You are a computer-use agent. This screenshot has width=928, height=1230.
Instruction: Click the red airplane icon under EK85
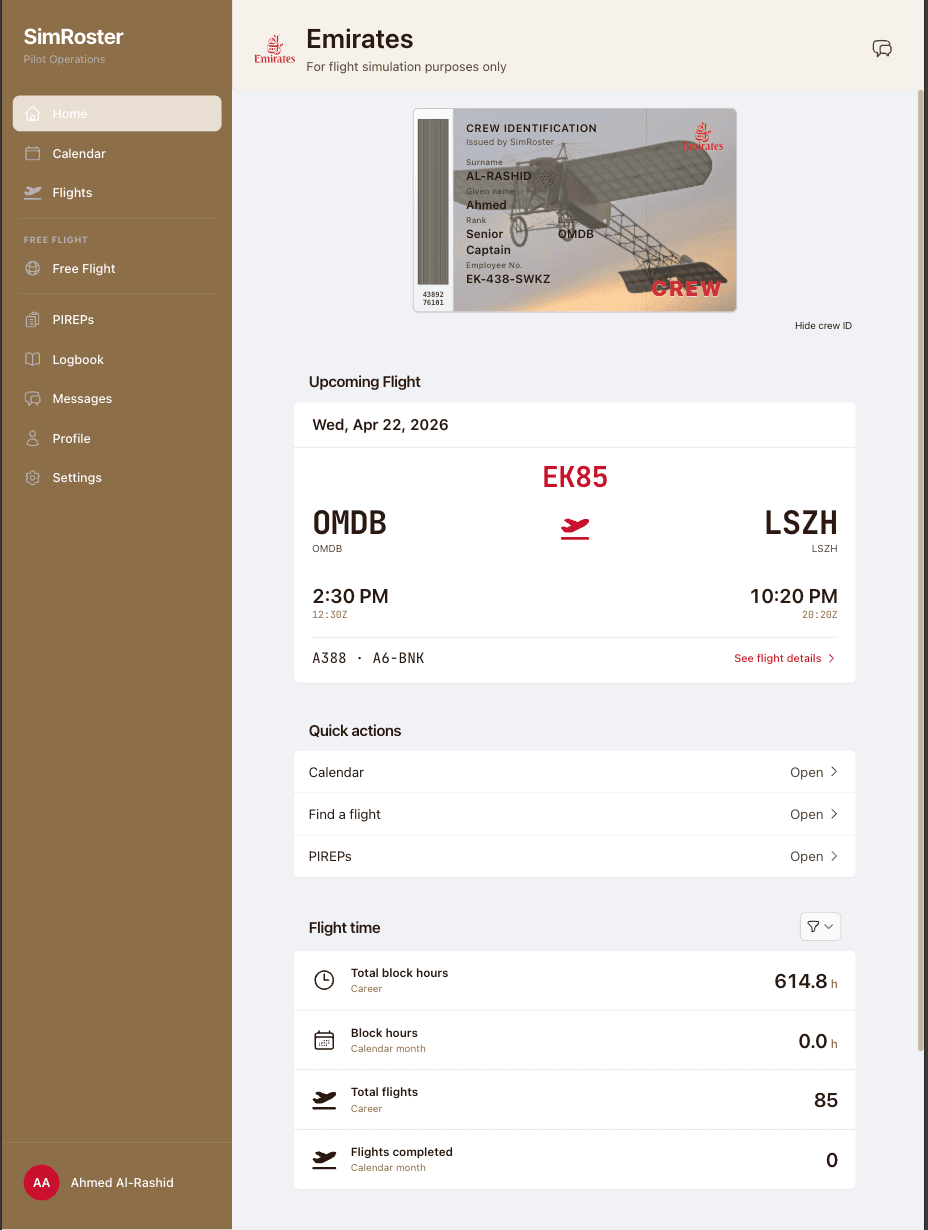[575, 528]
